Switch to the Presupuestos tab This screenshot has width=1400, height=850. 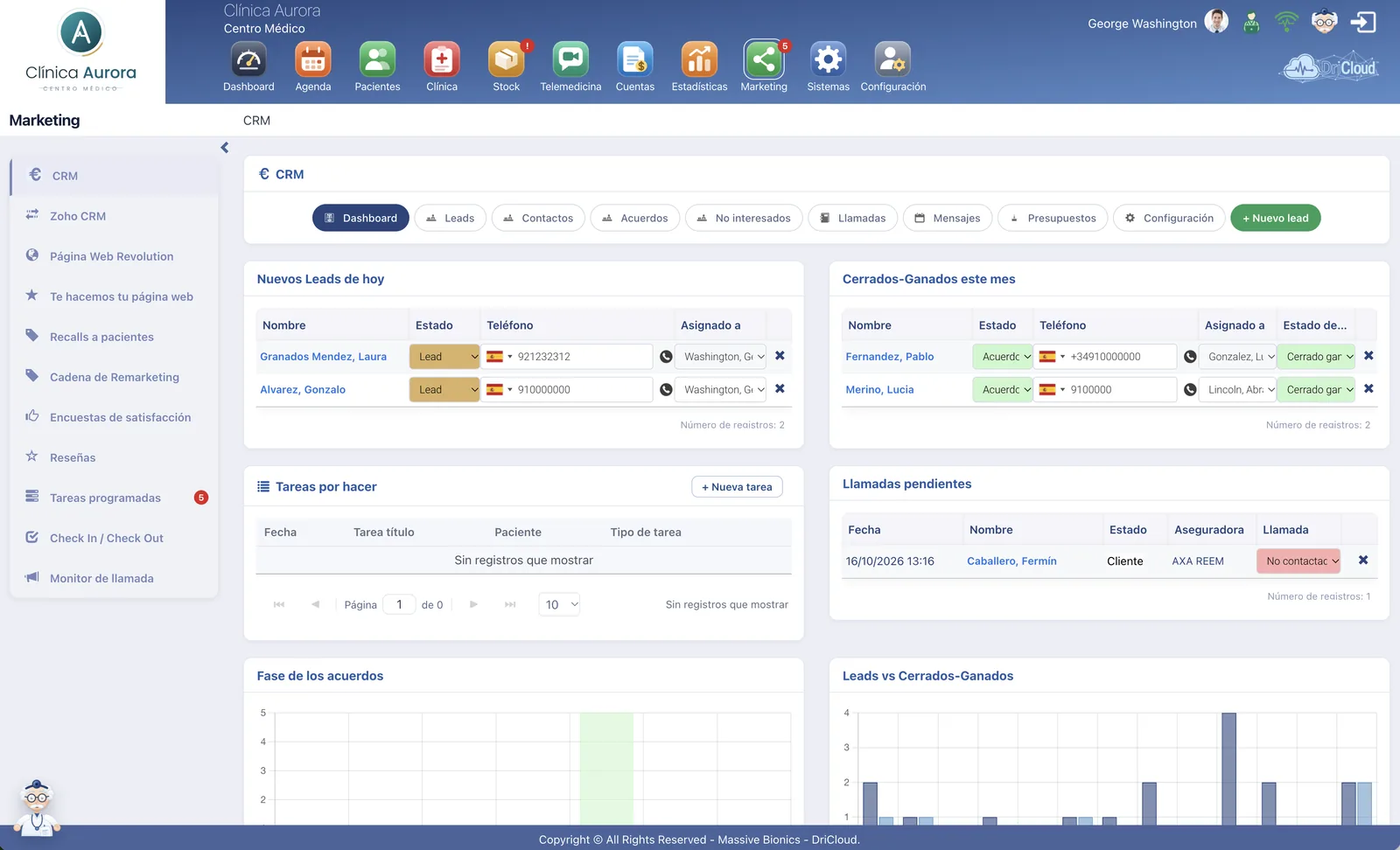coord(1053,218)
